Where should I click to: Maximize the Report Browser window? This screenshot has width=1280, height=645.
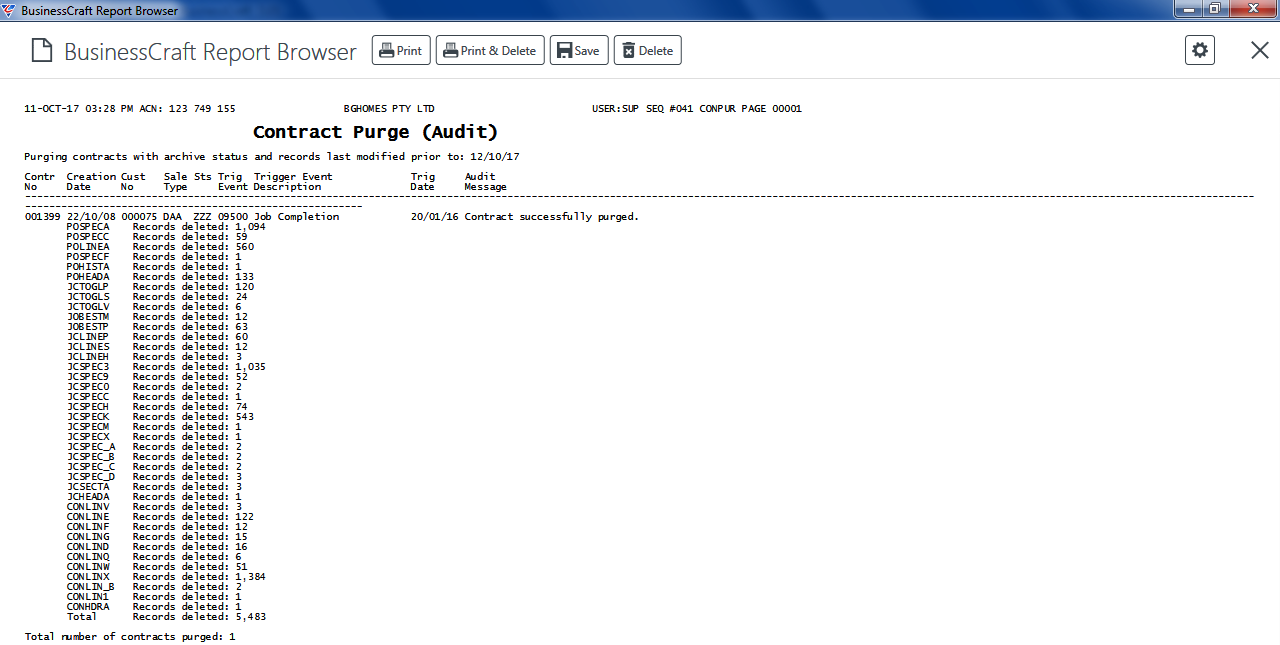pyautogui.click(x=1214, y=9)
